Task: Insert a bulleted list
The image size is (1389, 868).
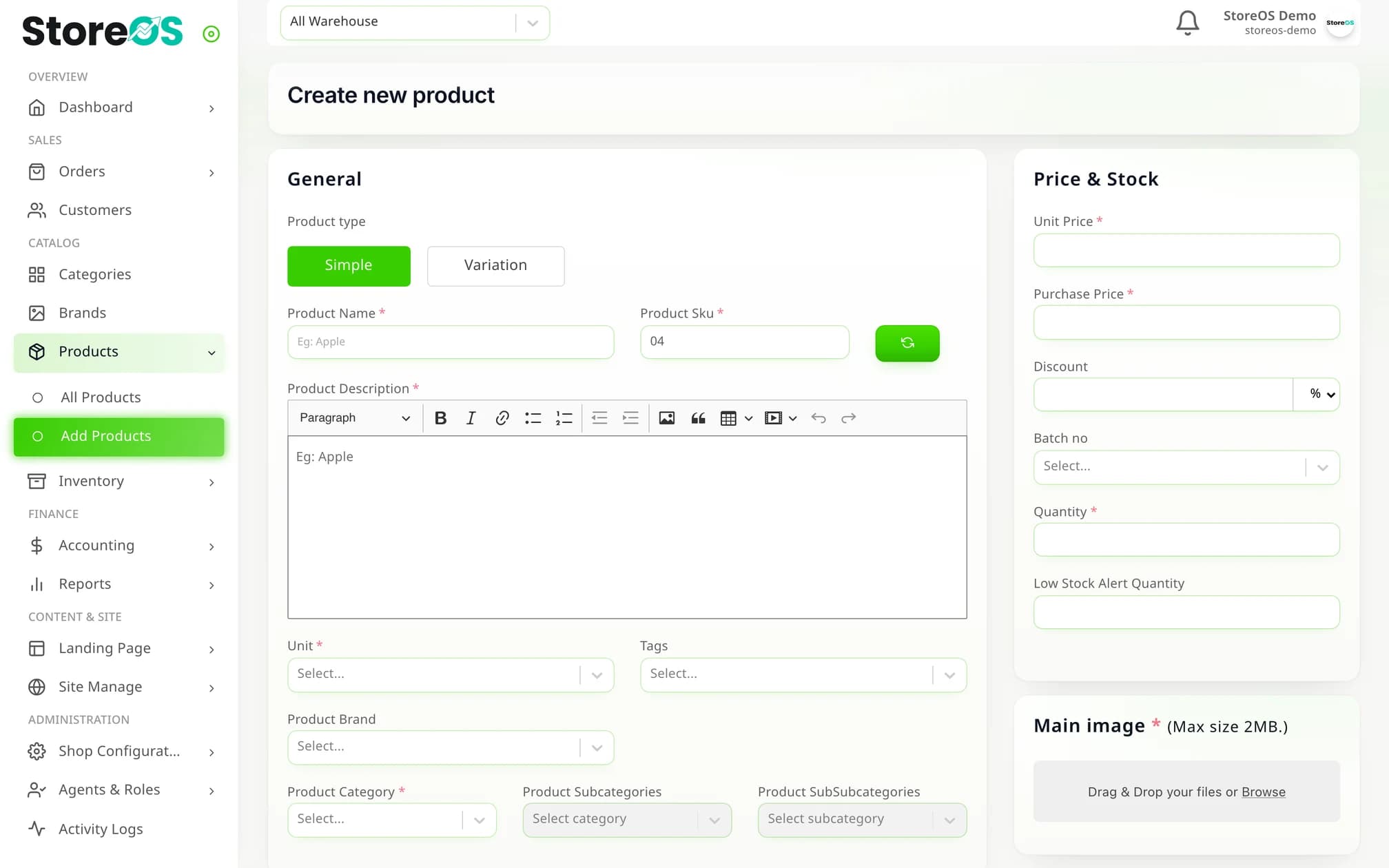Action: pos(533,418)
